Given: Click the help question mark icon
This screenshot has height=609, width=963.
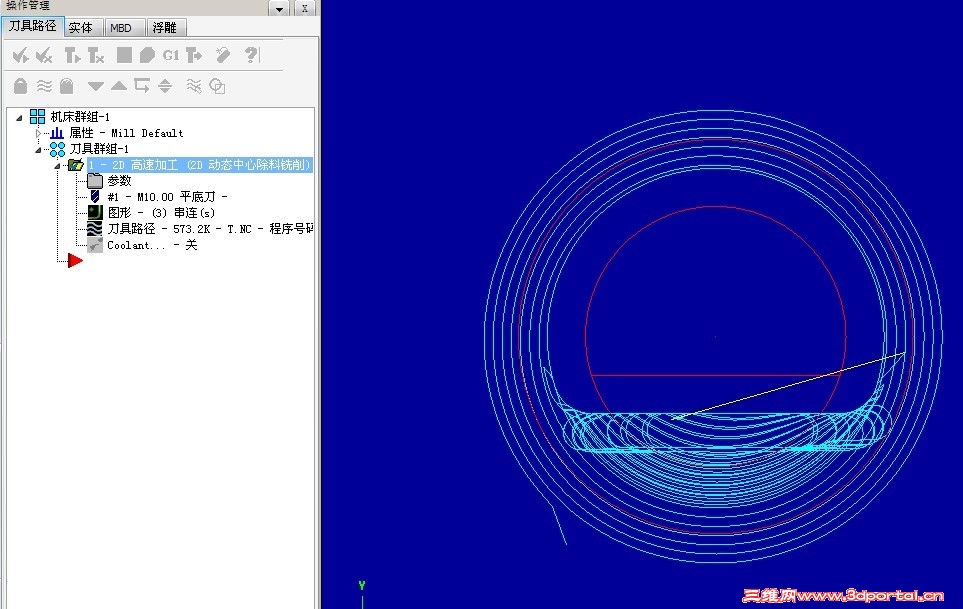Looking at the screenshot, I should [249, 55].
